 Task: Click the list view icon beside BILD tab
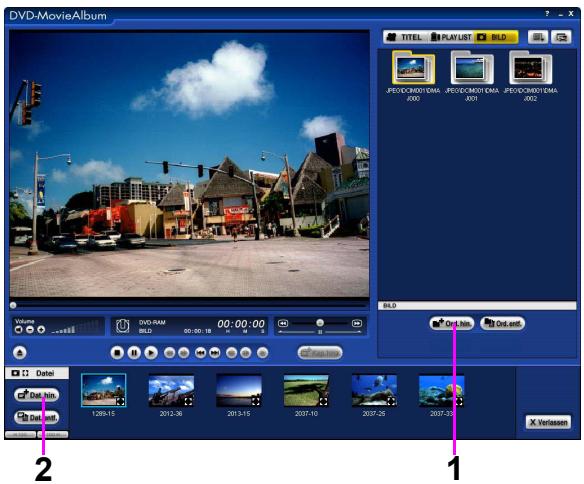538,37
